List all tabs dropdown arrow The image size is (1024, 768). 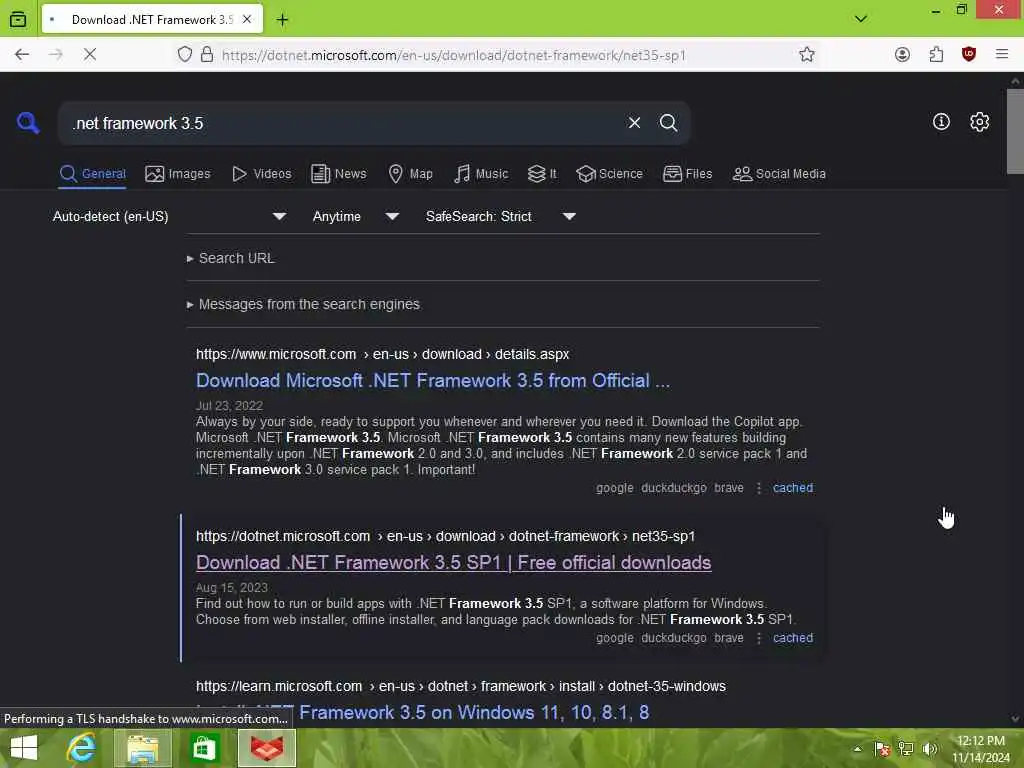pos(861,19)
